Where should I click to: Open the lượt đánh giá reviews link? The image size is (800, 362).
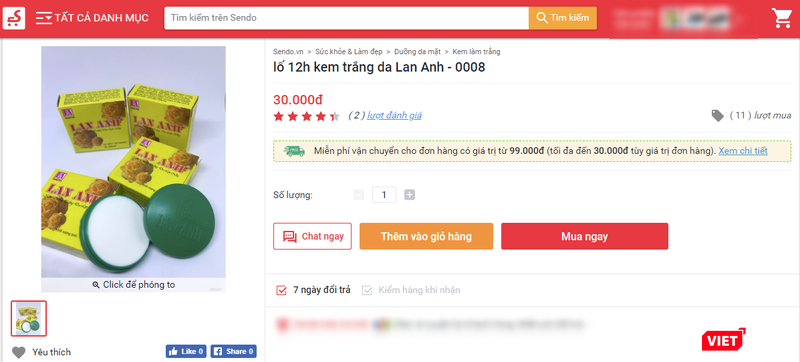coord(394,115)
